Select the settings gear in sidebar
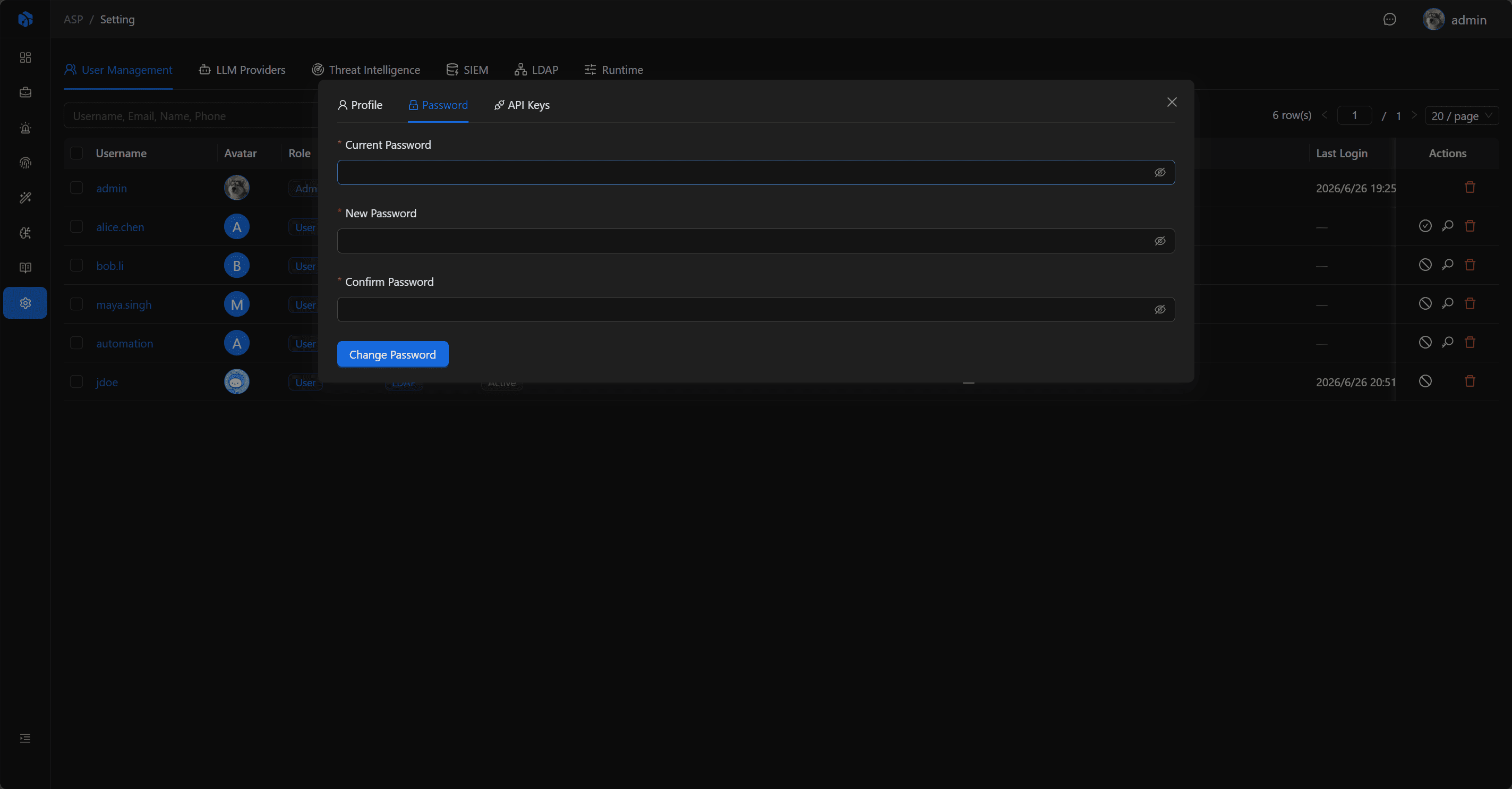The width and height of the screenshot is (1512, 789). (25, 303)
